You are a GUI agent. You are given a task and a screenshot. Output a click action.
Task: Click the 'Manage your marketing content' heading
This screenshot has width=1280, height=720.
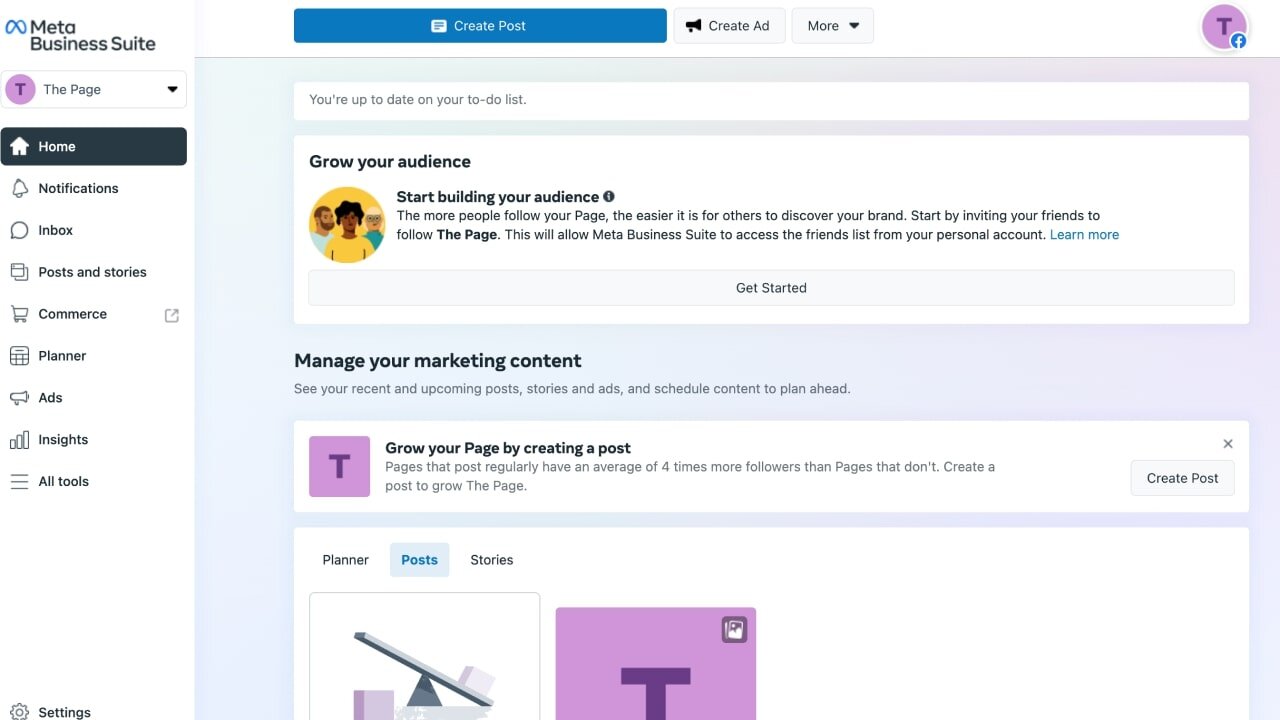(x=438, y=361)
